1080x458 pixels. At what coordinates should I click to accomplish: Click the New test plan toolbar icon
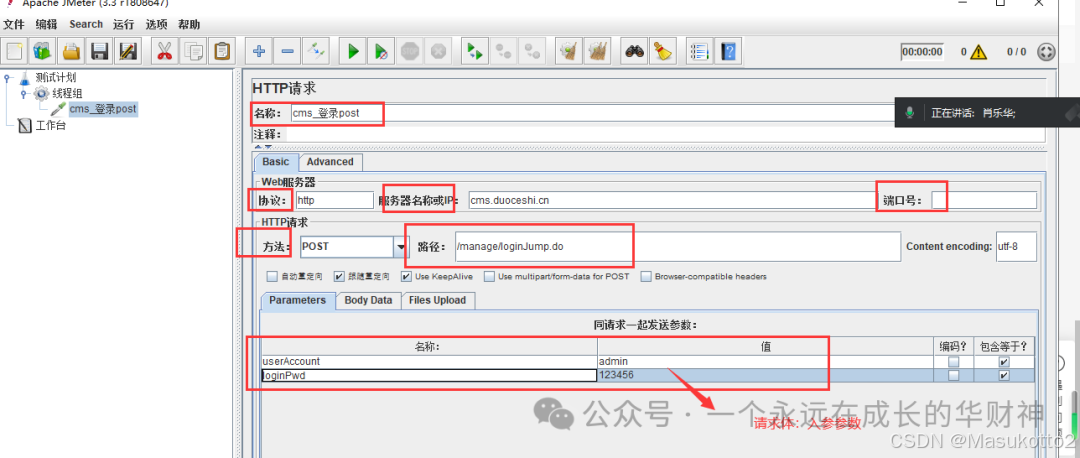tap(14, 50)
